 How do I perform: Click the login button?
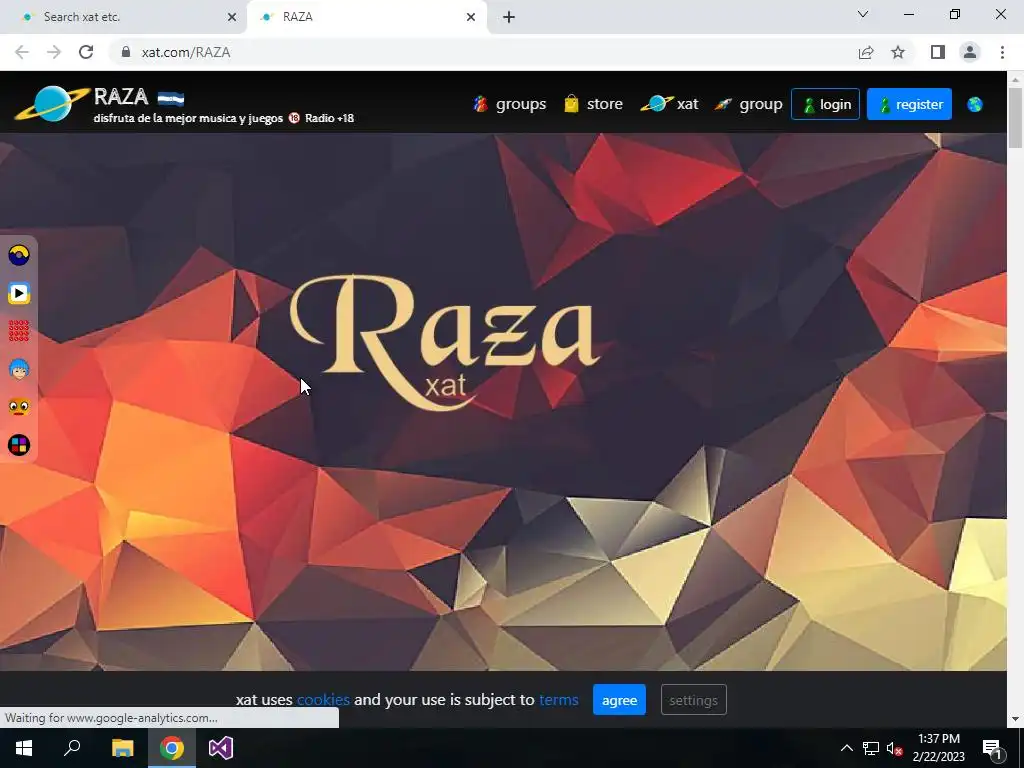click(x=825, y=104)
